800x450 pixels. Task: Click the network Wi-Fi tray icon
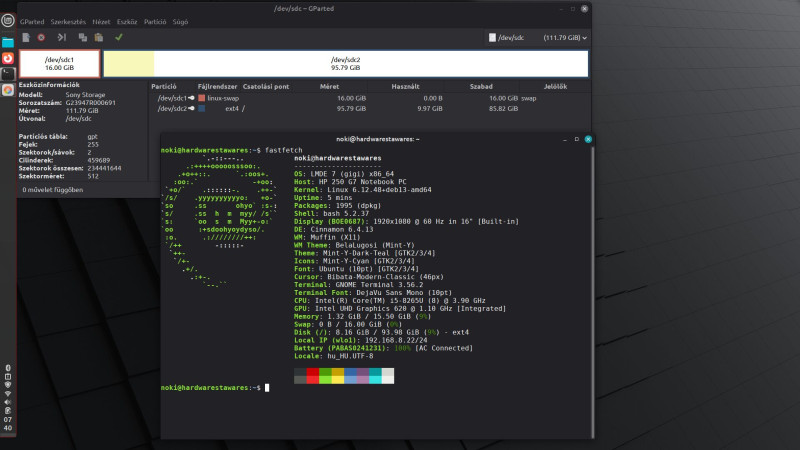[x=8, y=394]
